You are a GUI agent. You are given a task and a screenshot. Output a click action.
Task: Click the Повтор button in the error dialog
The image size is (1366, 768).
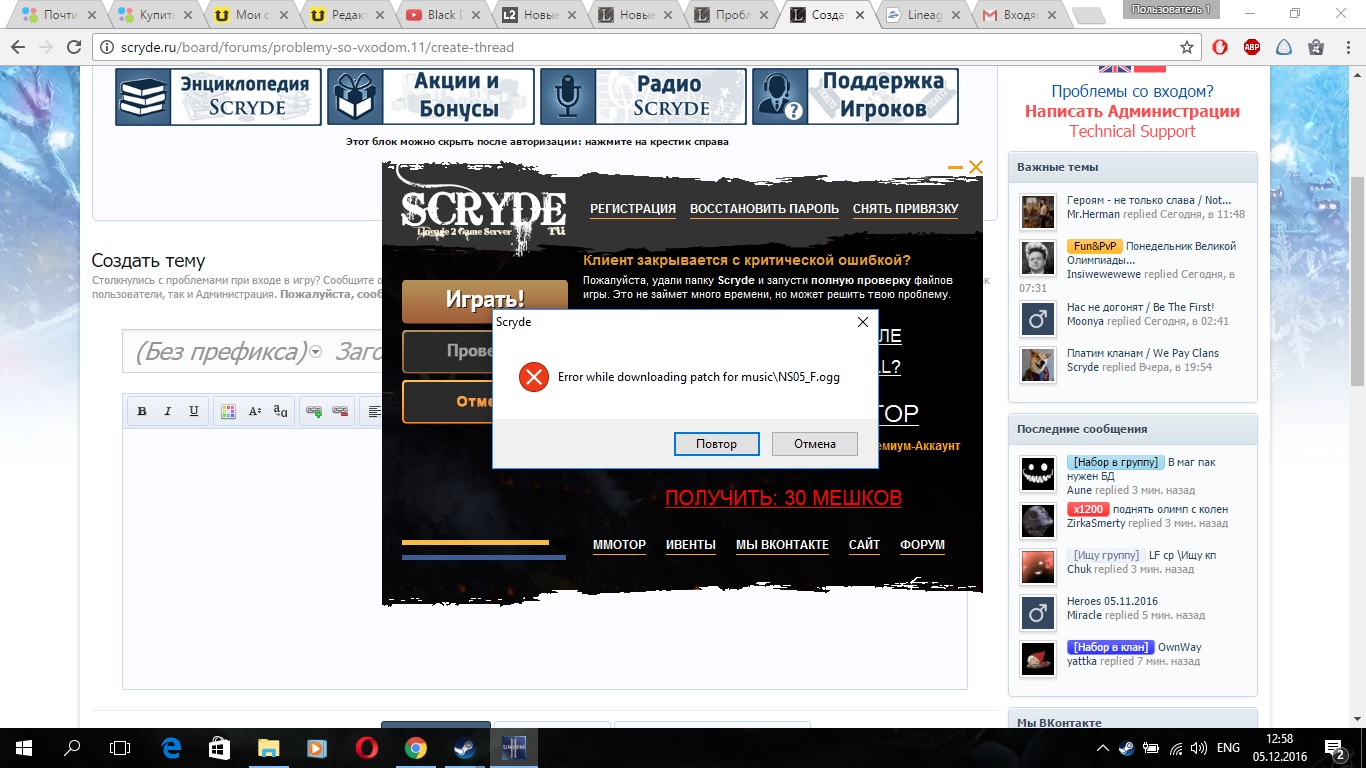716,444
